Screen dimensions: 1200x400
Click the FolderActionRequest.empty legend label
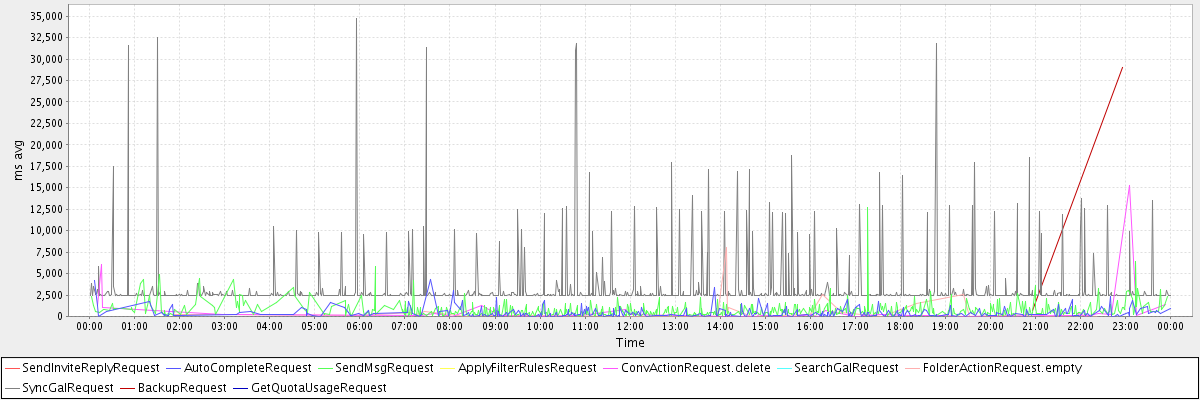point(1002,368)
